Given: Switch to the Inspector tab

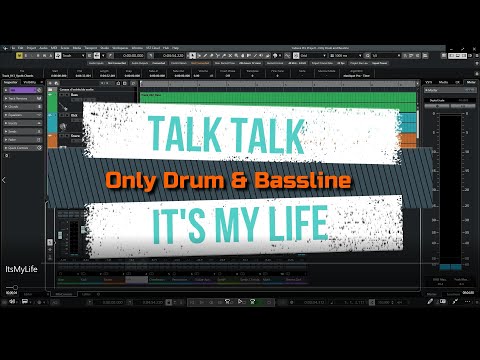Looking at the screenshot, I should [x=11, y=82].
